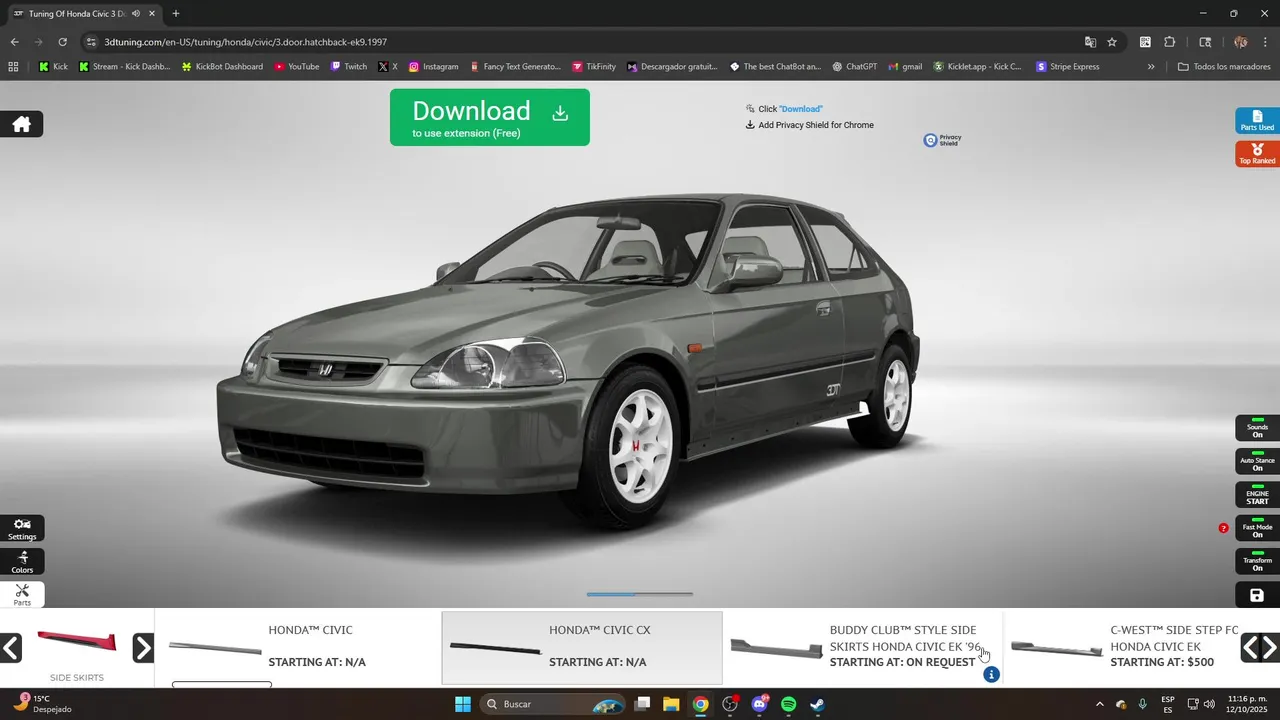Open the Colors menu
Screen dimensions: 1280x720
pyautogui.click(x=22, y=562)
